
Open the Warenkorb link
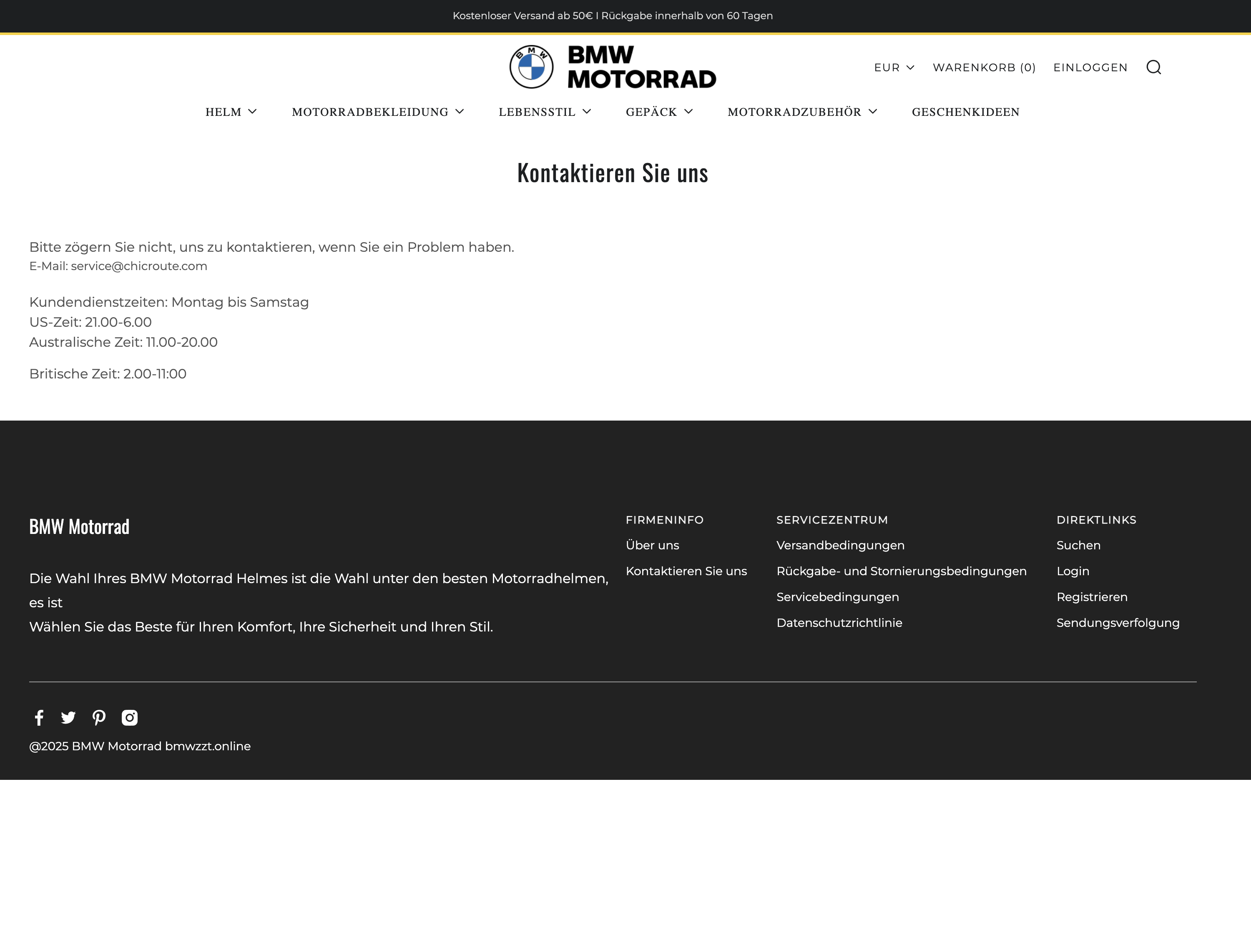pos(985,68)
